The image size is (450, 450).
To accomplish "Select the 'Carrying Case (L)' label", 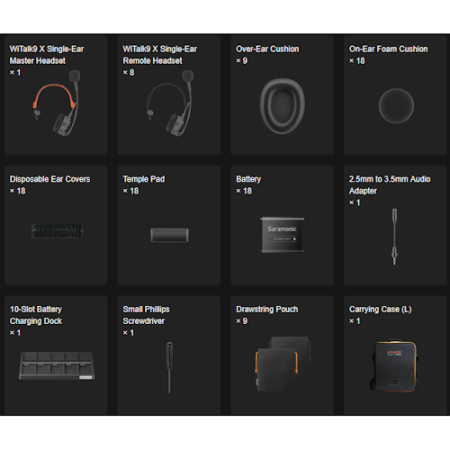I will [380, 309].
